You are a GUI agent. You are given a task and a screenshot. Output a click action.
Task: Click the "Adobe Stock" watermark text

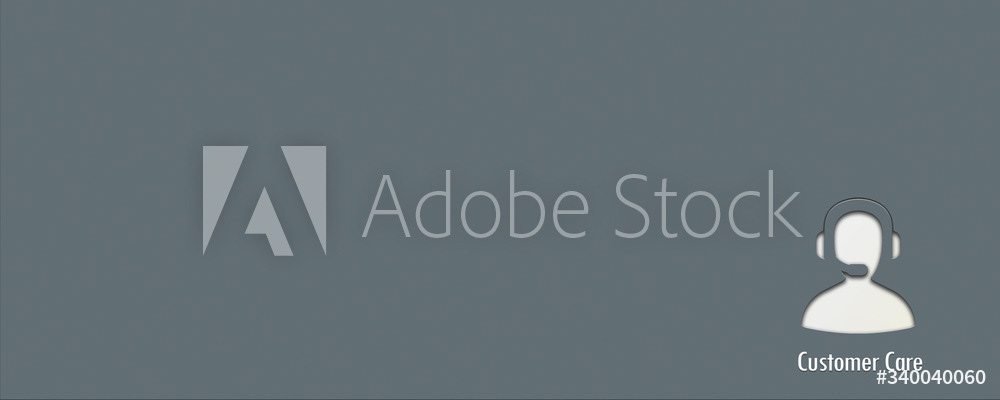pos(582,204)
